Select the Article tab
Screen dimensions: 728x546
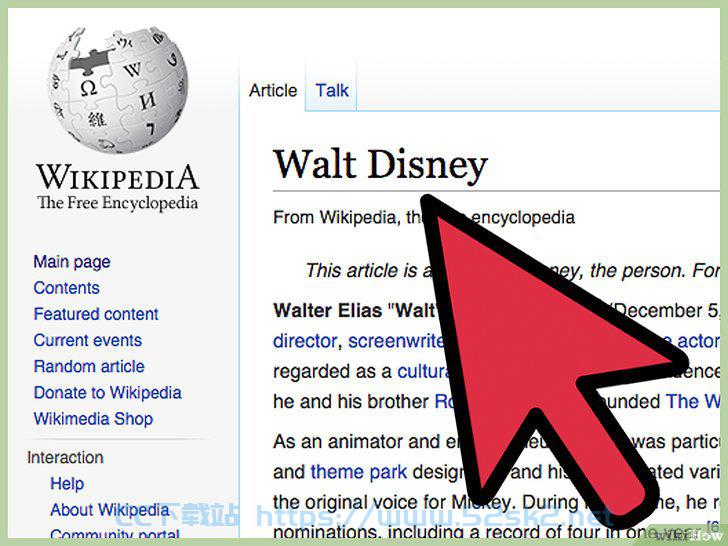click(273, 90)
